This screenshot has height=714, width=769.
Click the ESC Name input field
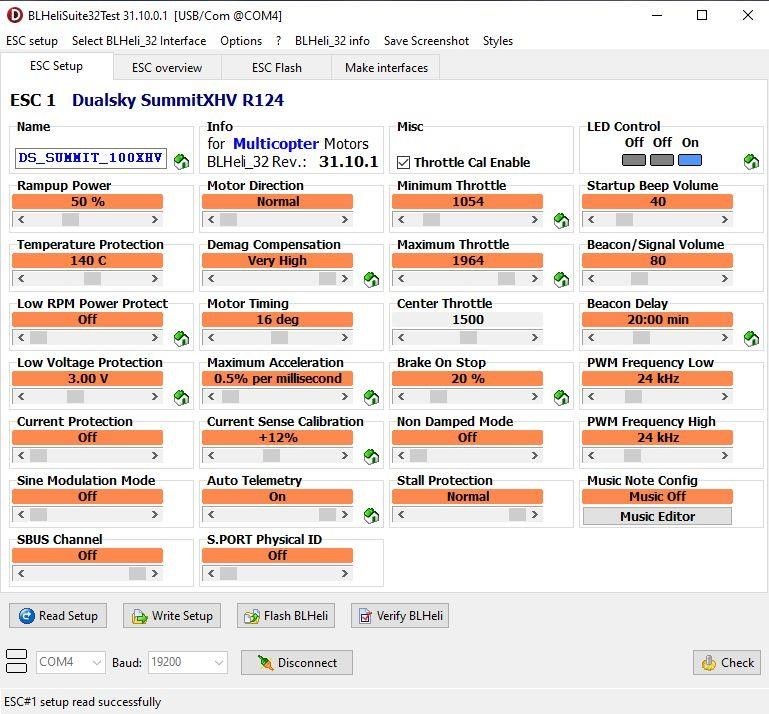(x=91, y=158)
